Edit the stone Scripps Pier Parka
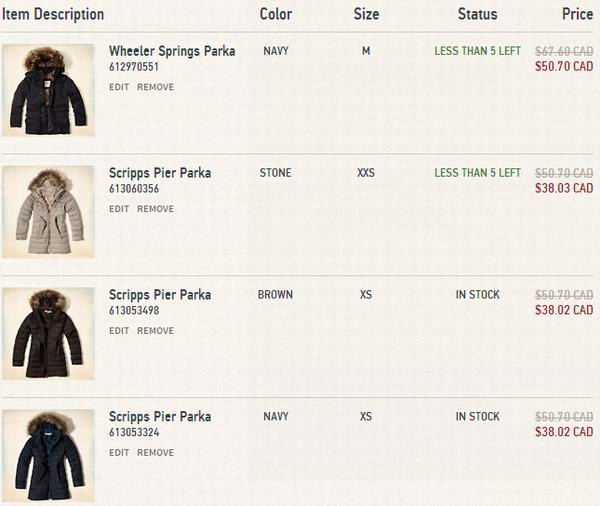 click(x=119, y=209)
